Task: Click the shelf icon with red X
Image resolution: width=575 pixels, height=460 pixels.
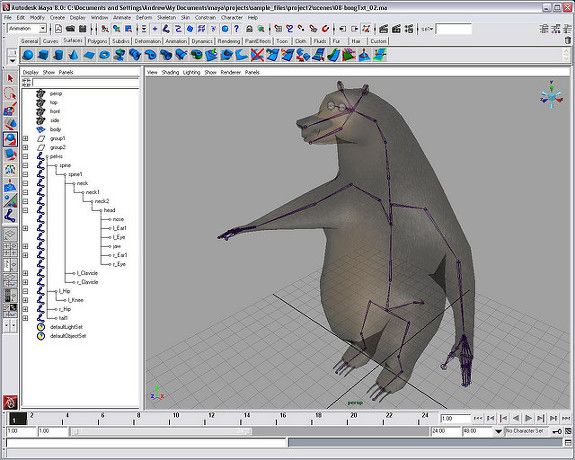Action: [257, 55]
